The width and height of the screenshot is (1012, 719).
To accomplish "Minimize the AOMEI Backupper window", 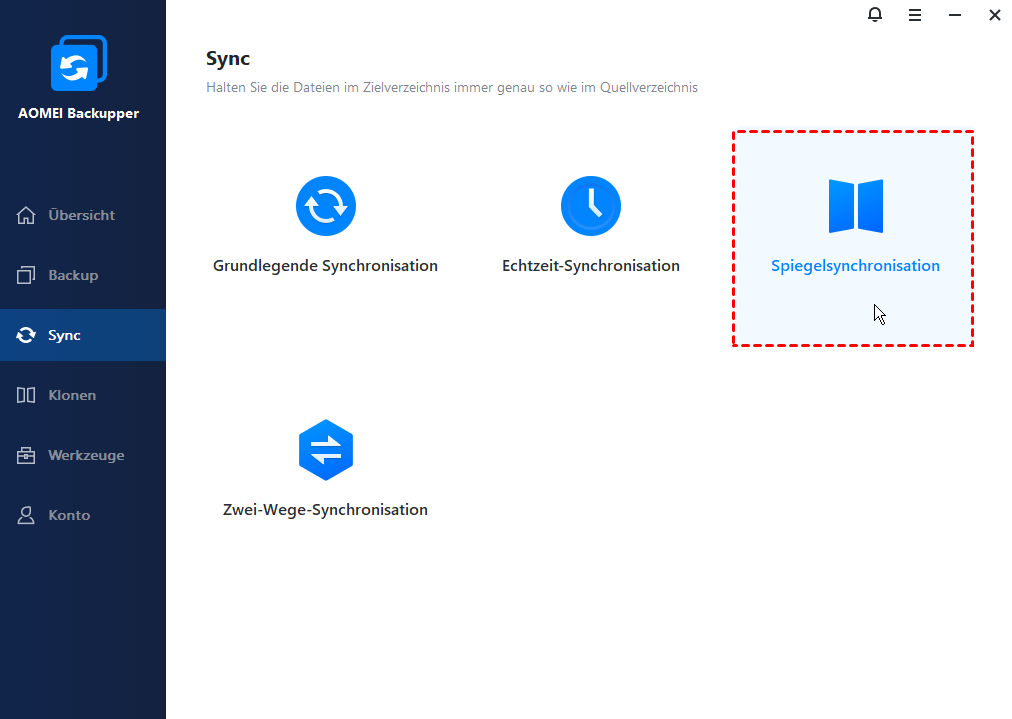I will 955,15.
